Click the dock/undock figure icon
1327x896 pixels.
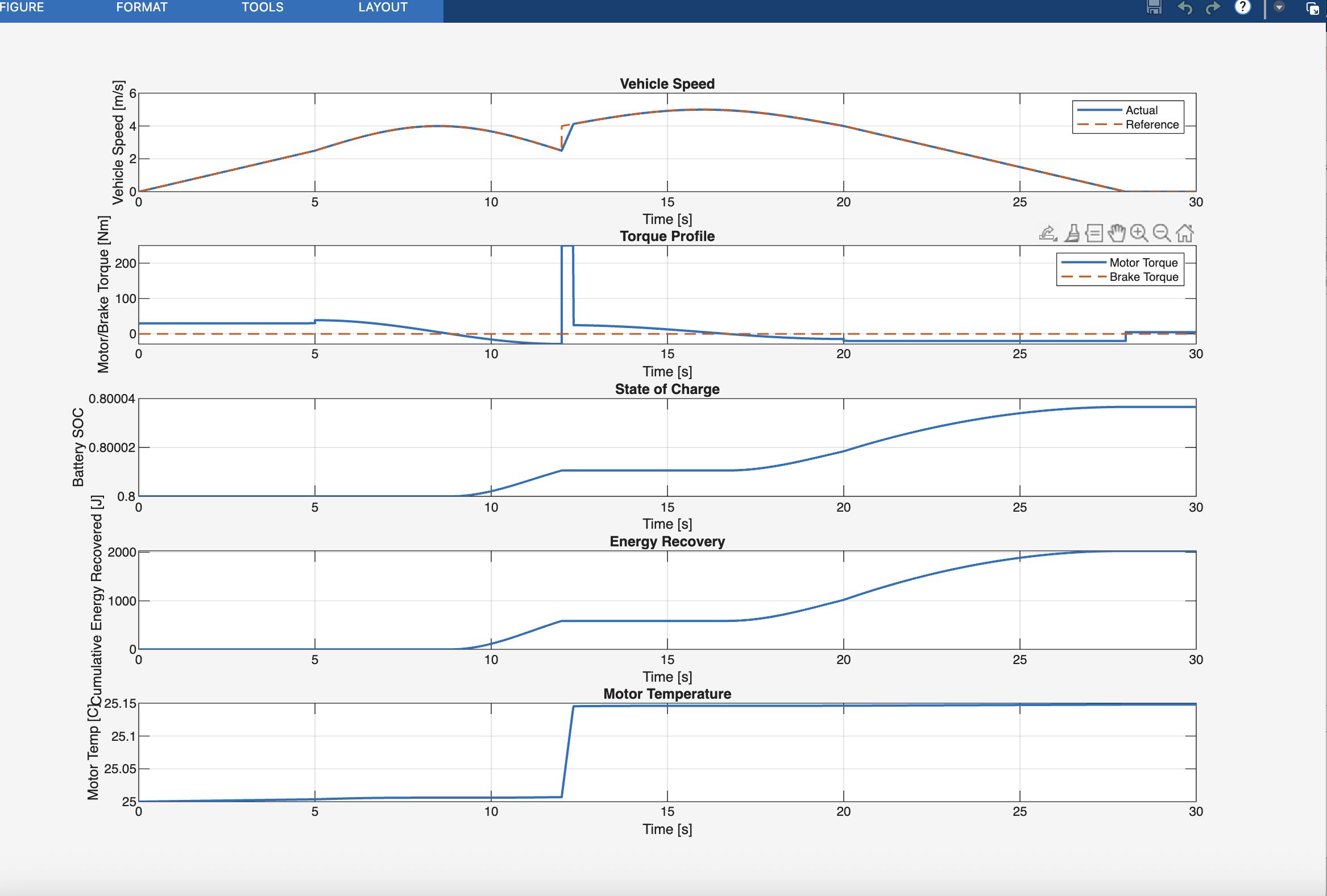[1312, 9]
